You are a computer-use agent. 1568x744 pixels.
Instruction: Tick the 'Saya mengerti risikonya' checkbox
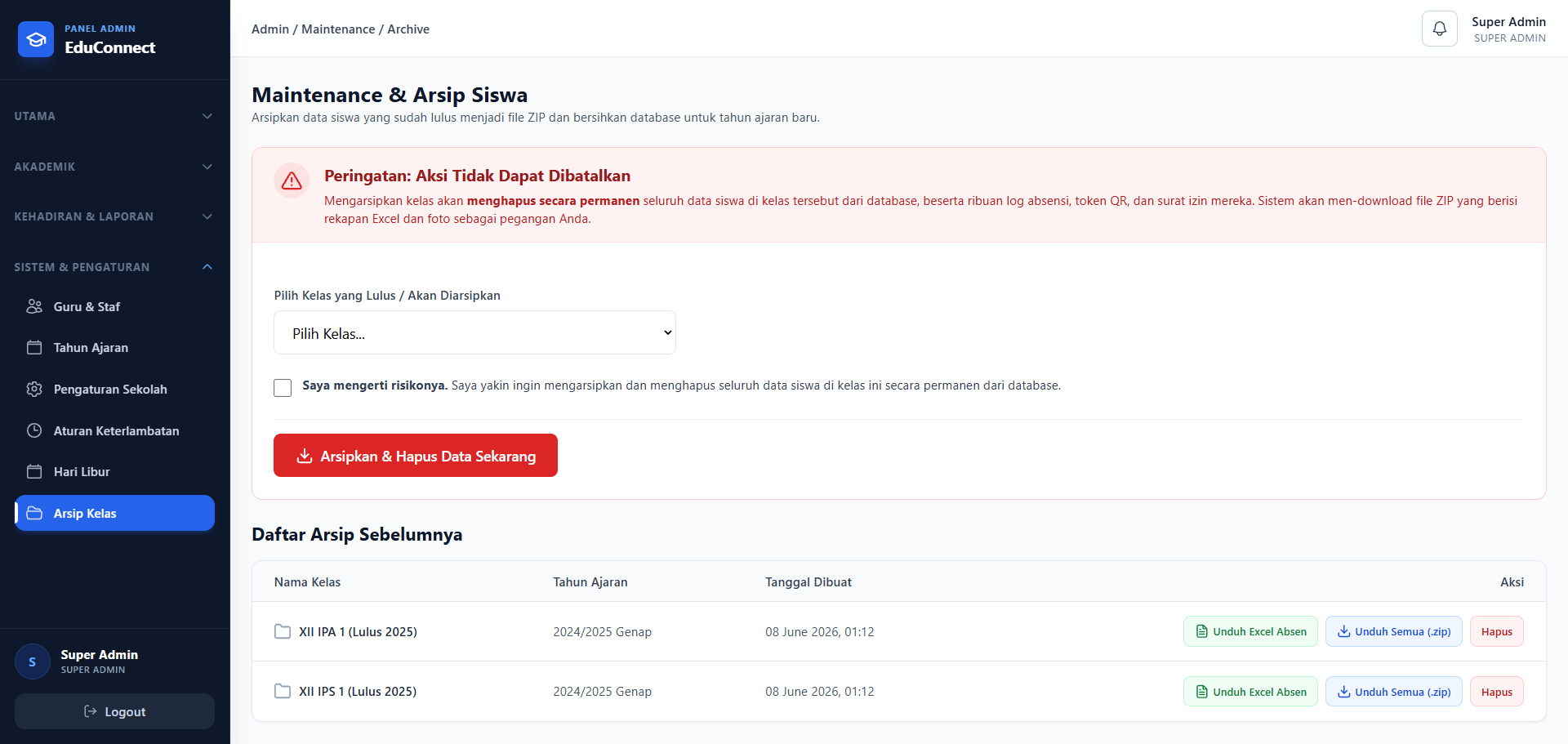(283, 387)
